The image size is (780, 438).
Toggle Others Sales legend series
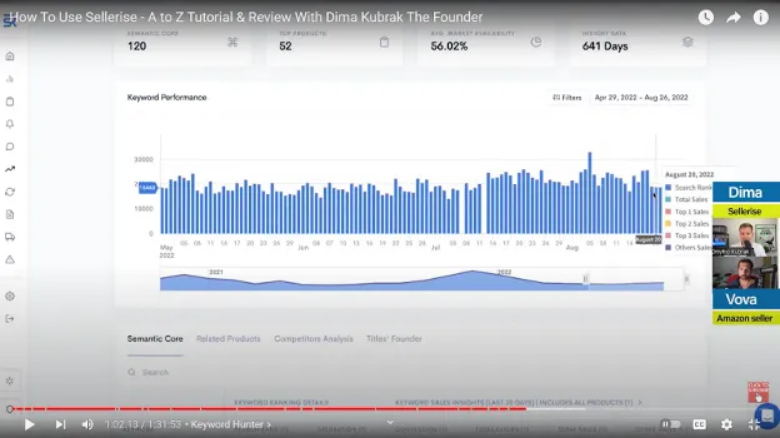[x=689, y=248]
